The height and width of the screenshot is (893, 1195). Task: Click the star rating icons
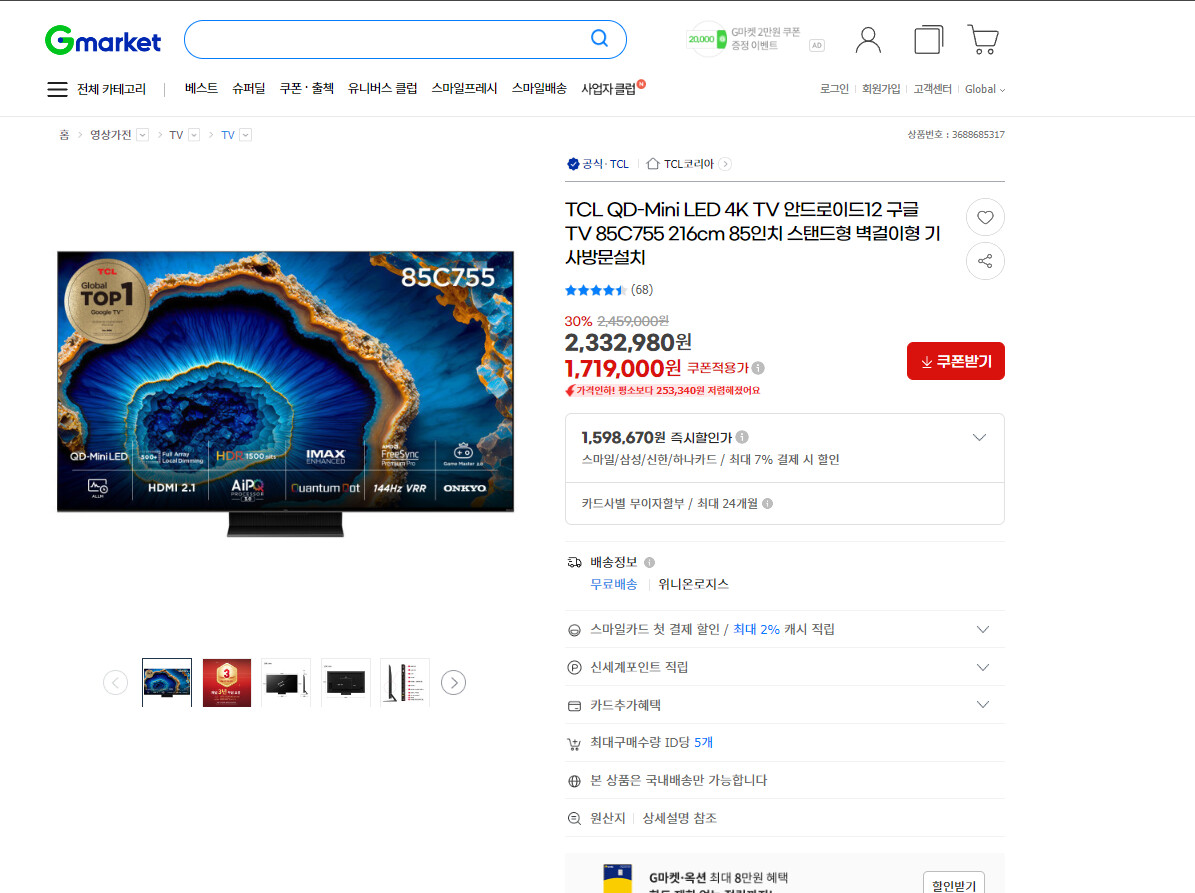click(595, 290)
